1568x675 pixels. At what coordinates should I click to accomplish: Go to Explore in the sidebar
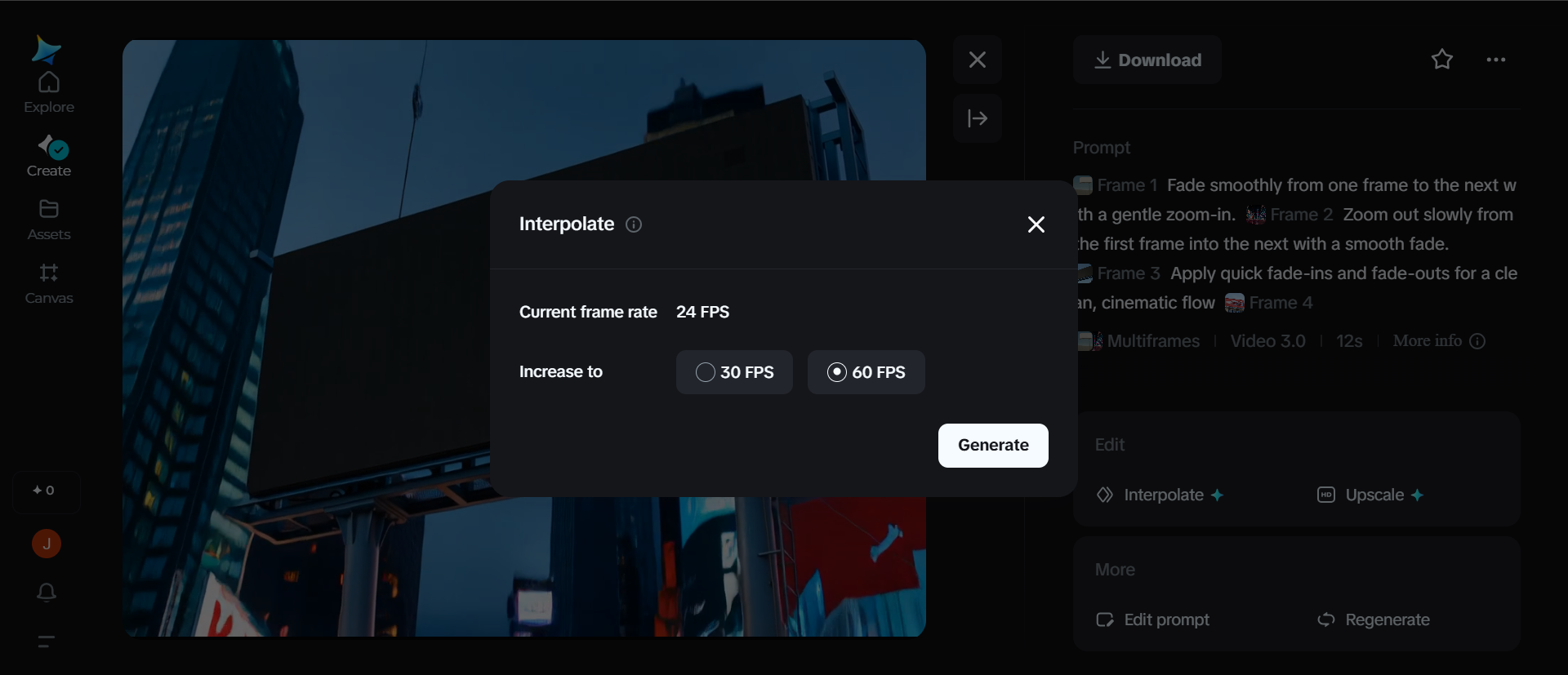(x=49, y=92)
